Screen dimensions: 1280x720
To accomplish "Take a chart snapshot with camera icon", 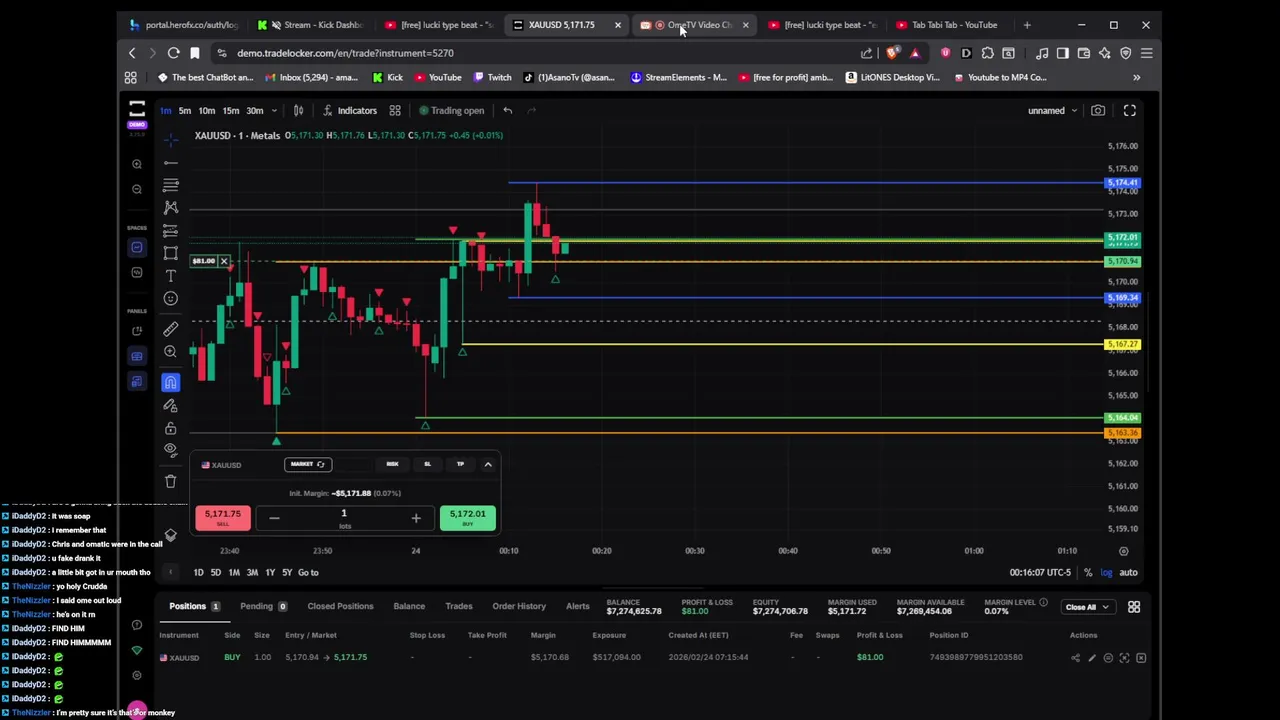I will click(1098, 111).
